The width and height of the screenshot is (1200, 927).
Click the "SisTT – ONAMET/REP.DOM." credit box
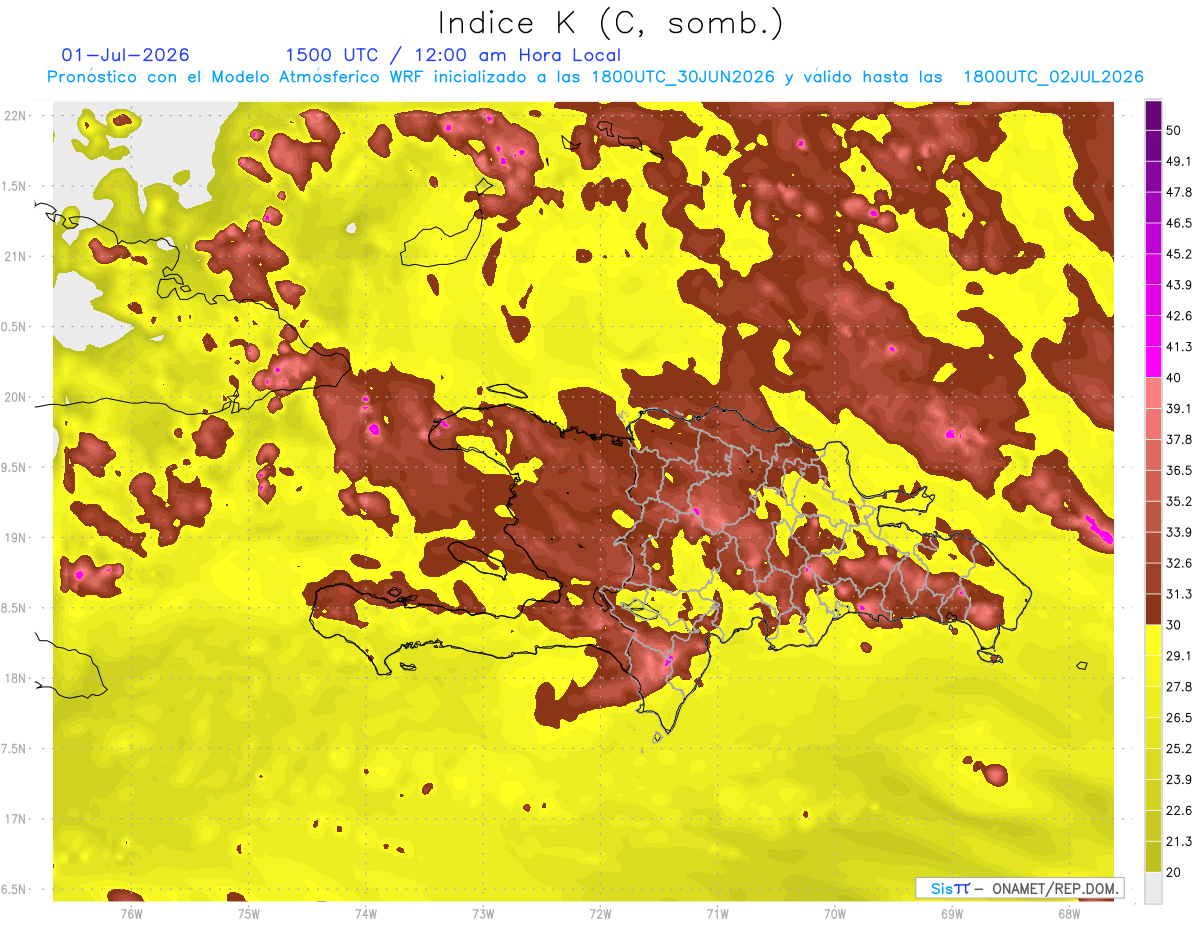[1019, 888]
